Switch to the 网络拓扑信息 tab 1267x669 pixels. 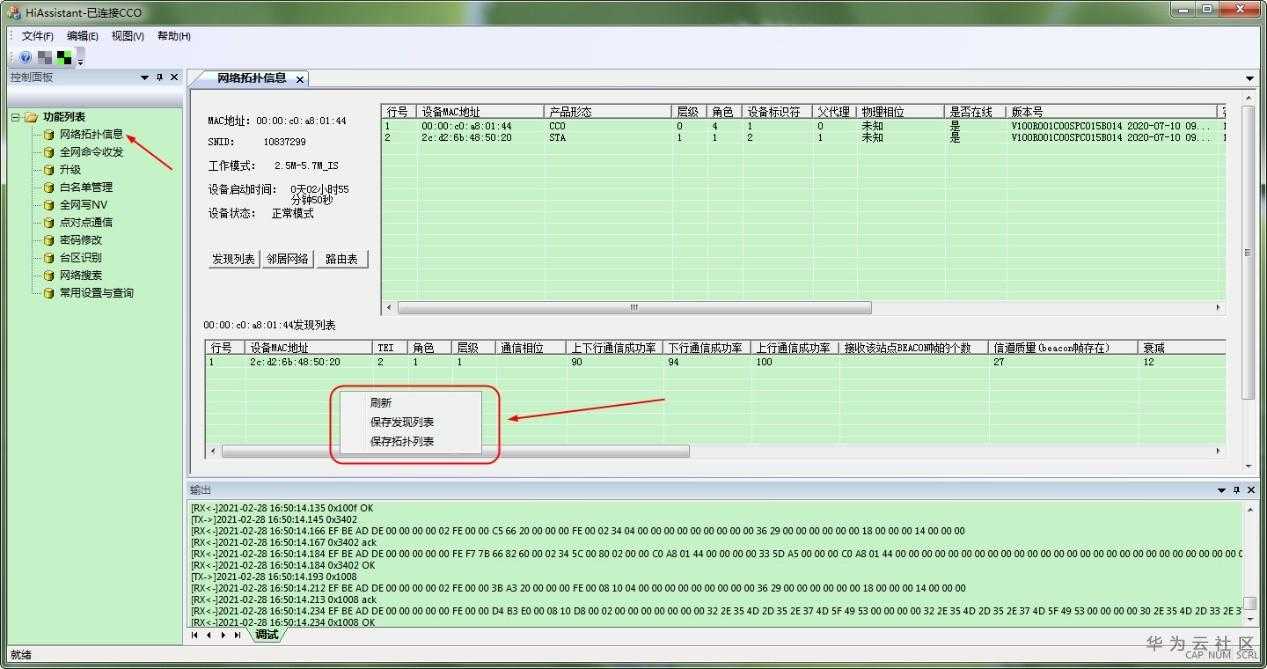252,78
